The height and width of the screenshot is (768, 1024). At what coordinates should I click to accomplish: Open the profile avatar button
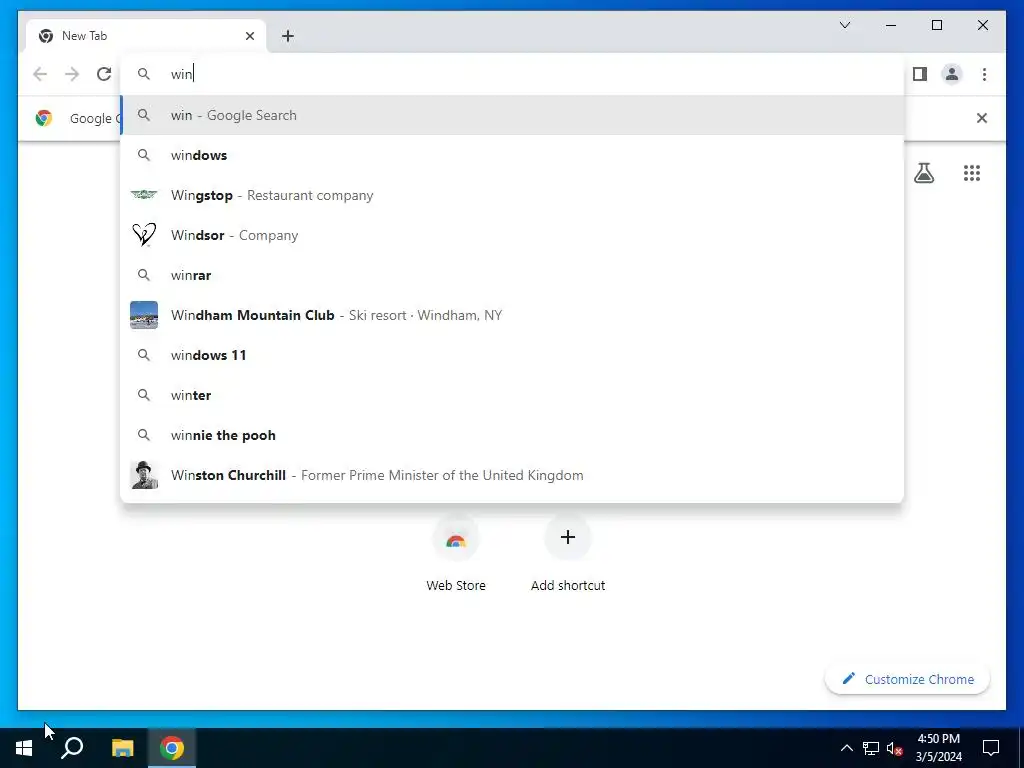(x=952, y=74)
